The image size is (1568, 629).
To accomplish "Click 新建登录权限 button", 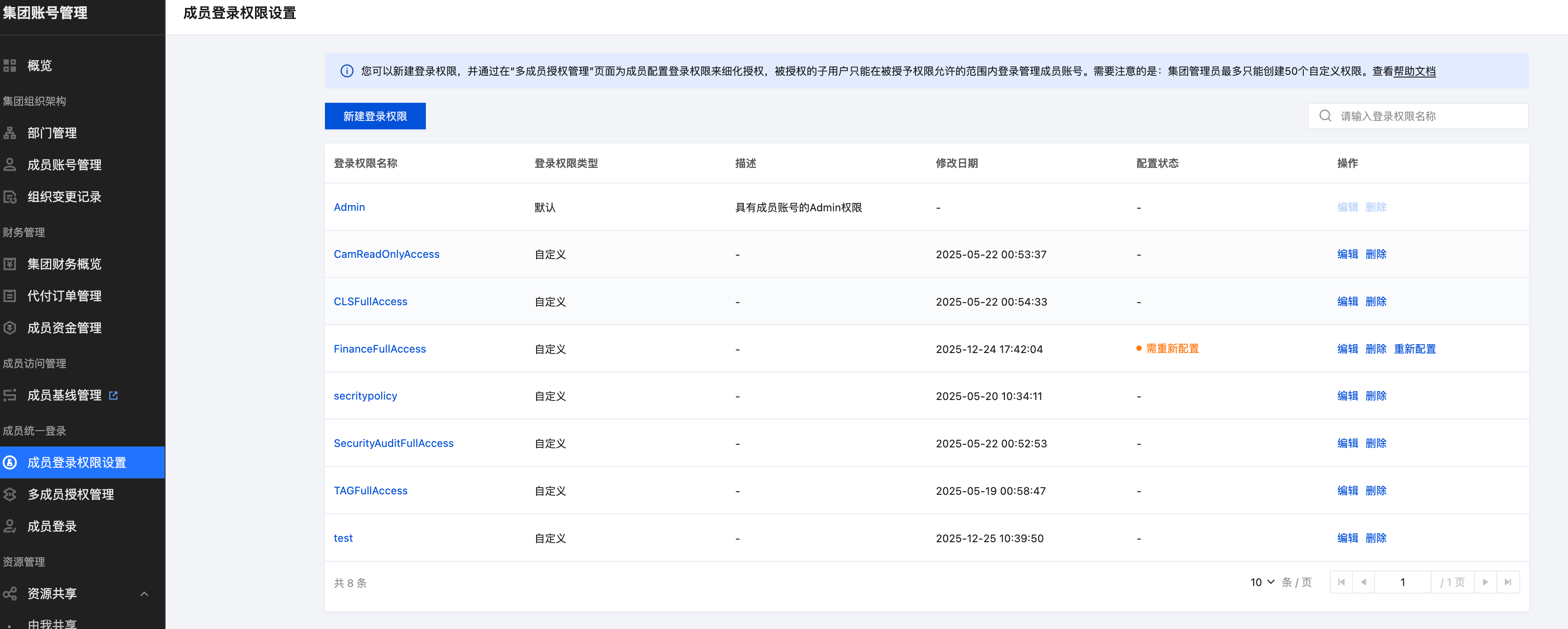I will 375,116.
